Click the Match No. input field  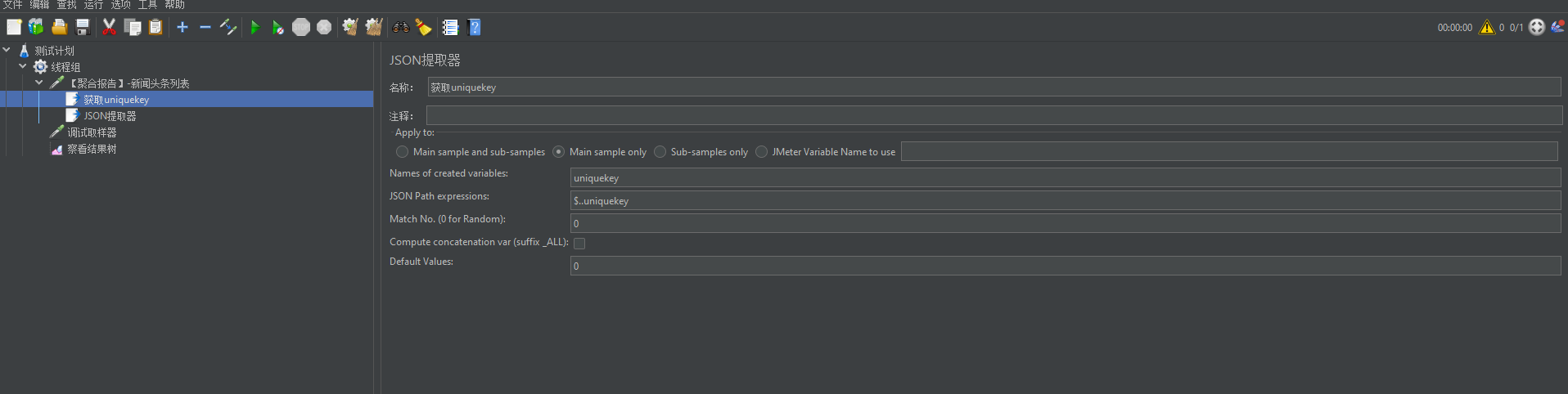[1066, 223]
